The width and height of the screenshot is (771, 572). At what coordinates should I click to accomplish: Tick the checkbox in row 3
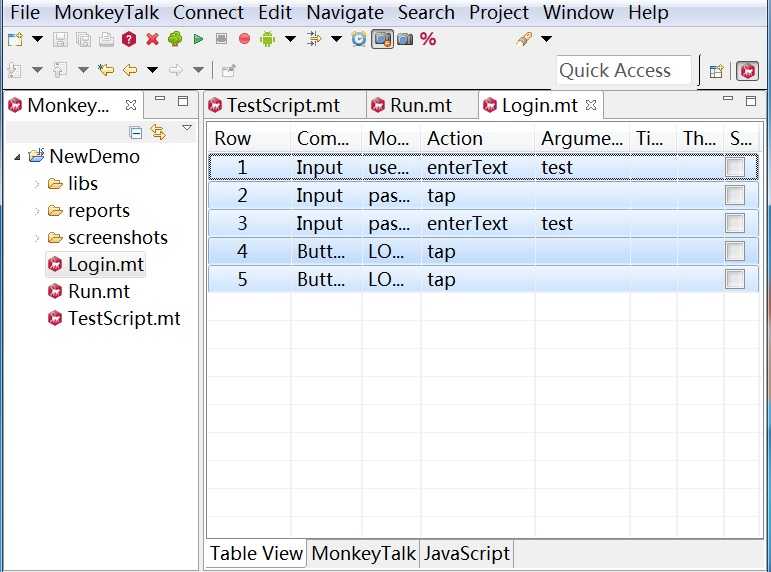(x=735, y=223)
